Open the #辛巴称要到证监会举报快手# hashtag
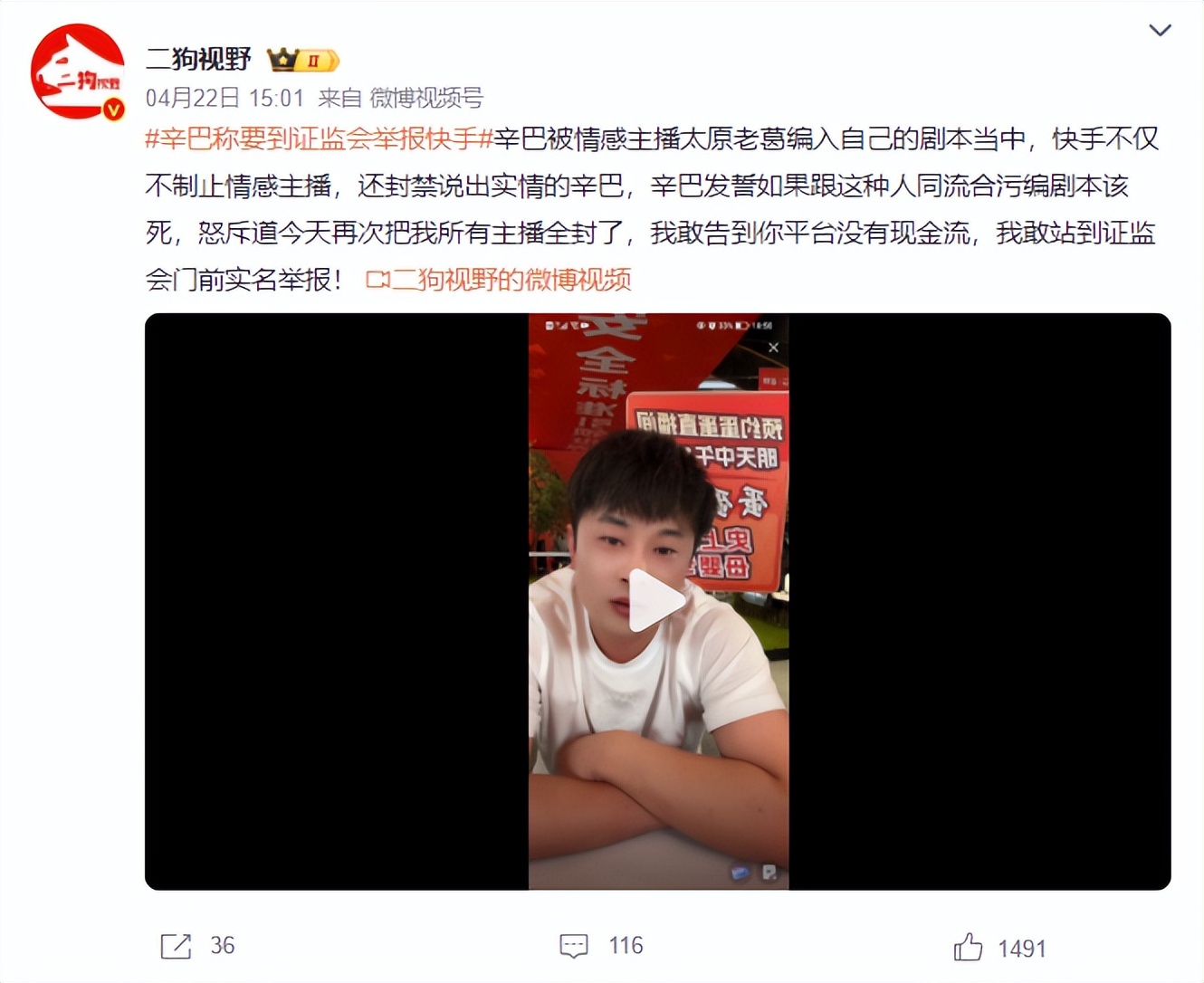The width and height of the screenshot is (1204, 983). pos(319,138)
